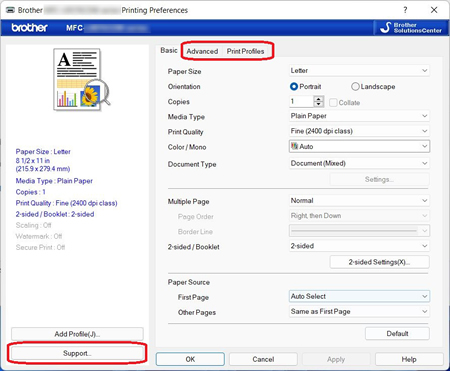Open the Multiple Page dropdown

coord(359,201)
